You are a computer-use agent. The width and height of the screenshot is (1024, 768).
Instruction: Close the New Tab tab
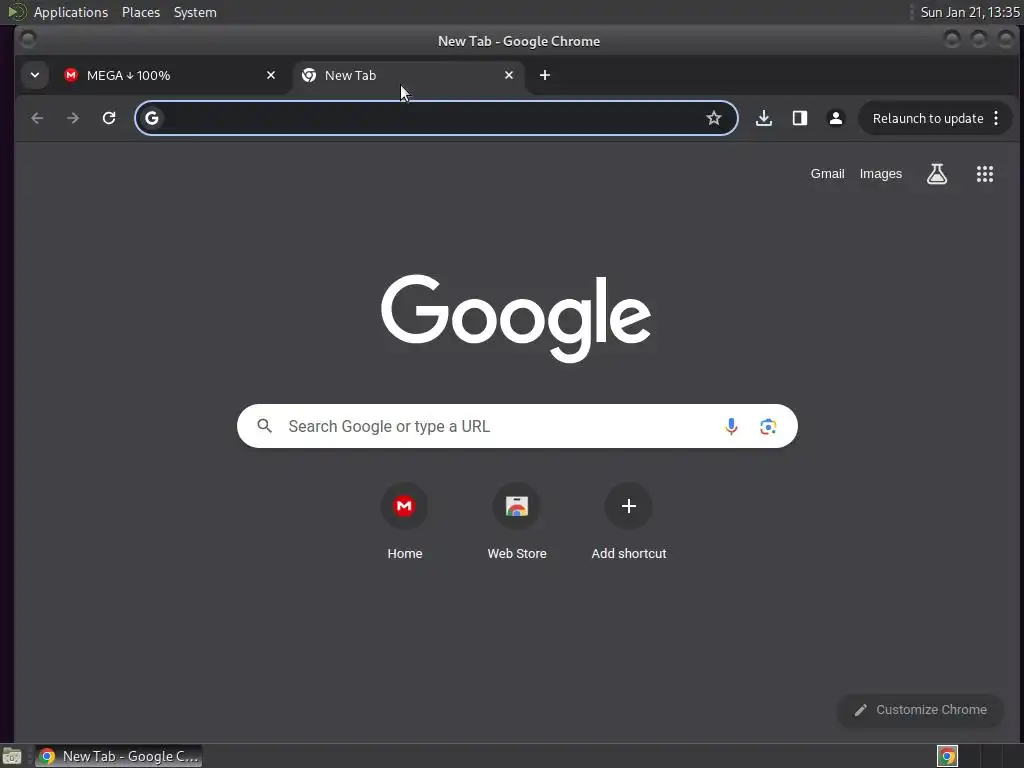tap(509, 75)
